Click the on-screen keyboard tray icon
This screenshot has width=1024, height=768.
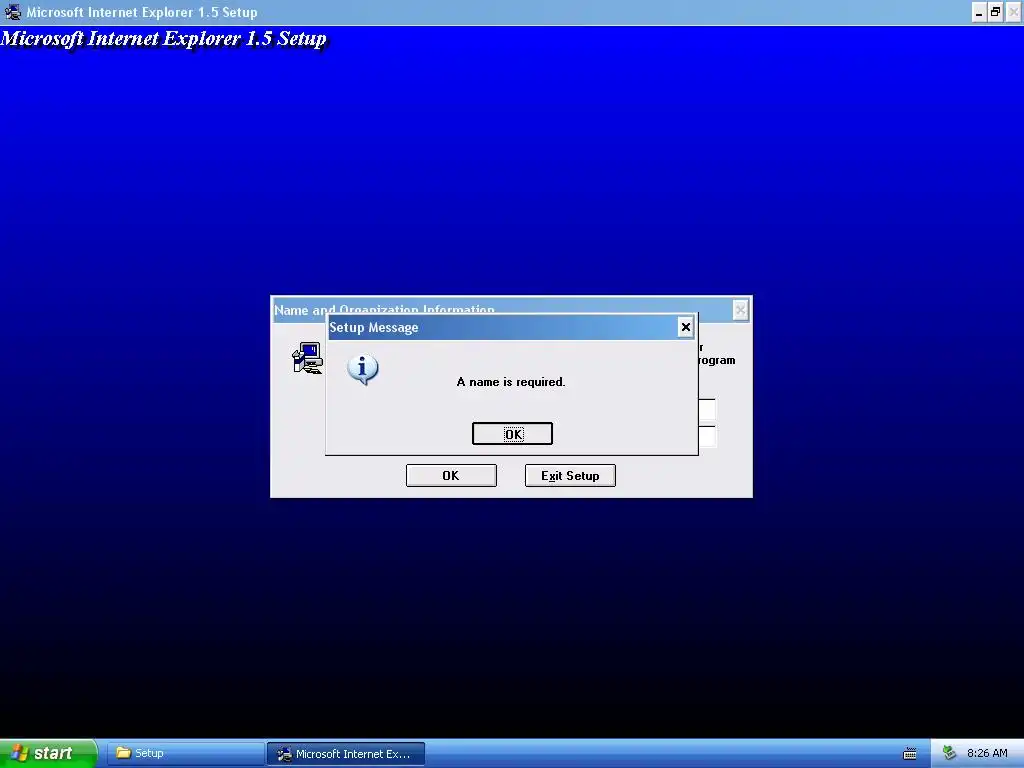(x=910, y=754)
